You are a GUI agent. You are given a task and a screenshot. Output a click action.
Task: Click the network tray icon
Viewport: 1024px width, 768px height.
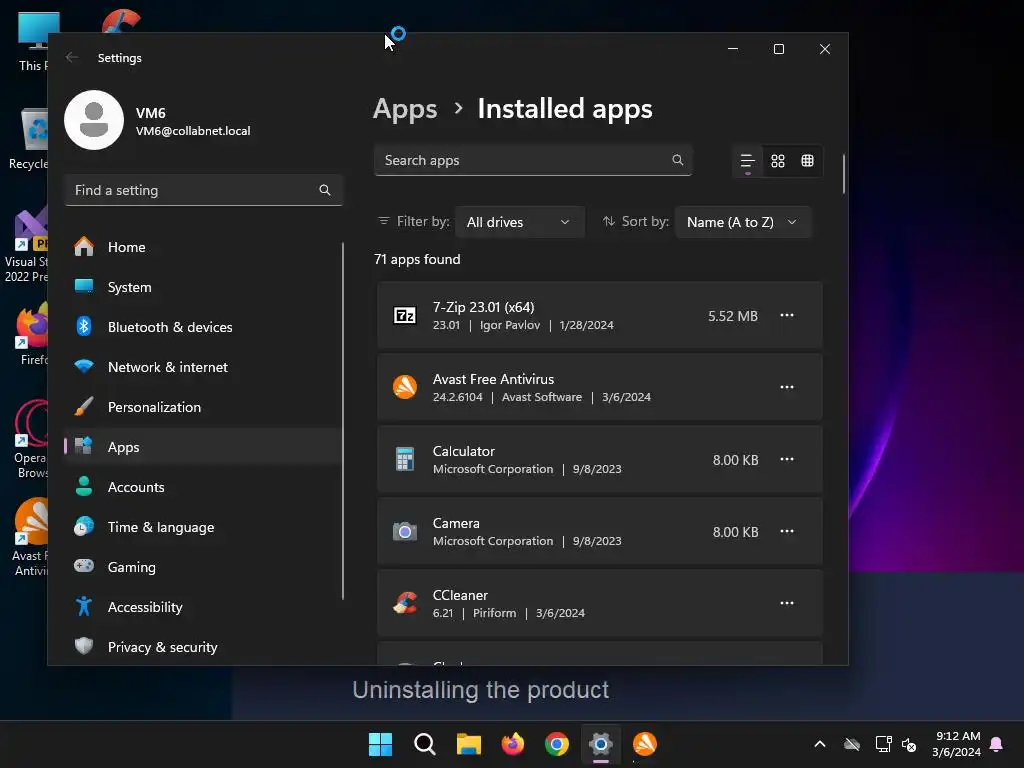884,744
